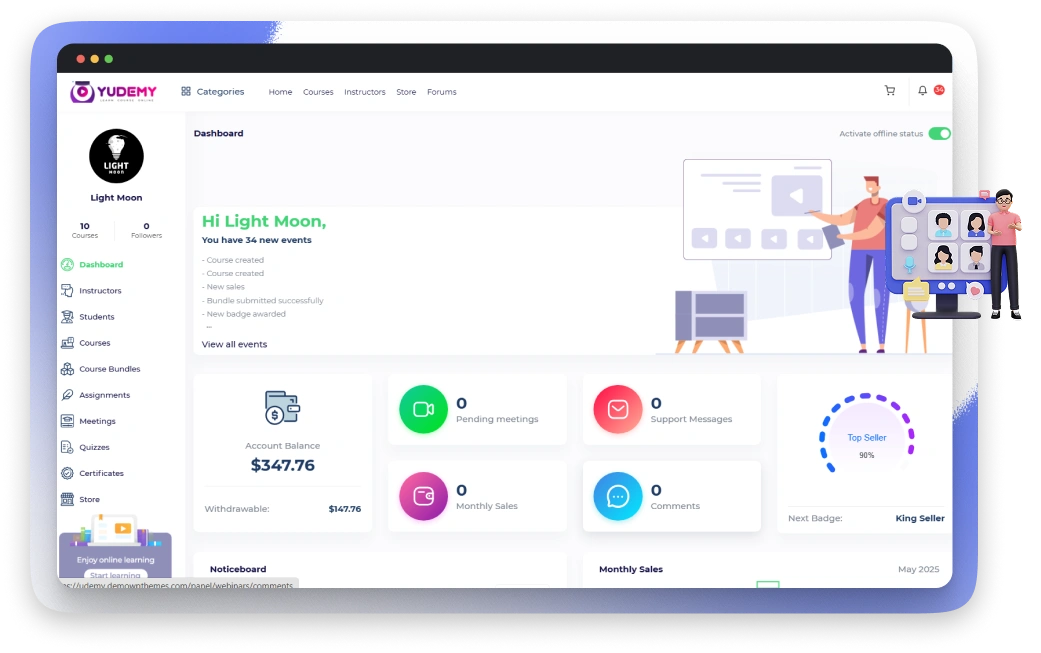Click the 0 Followers stat

coord(147,230)
